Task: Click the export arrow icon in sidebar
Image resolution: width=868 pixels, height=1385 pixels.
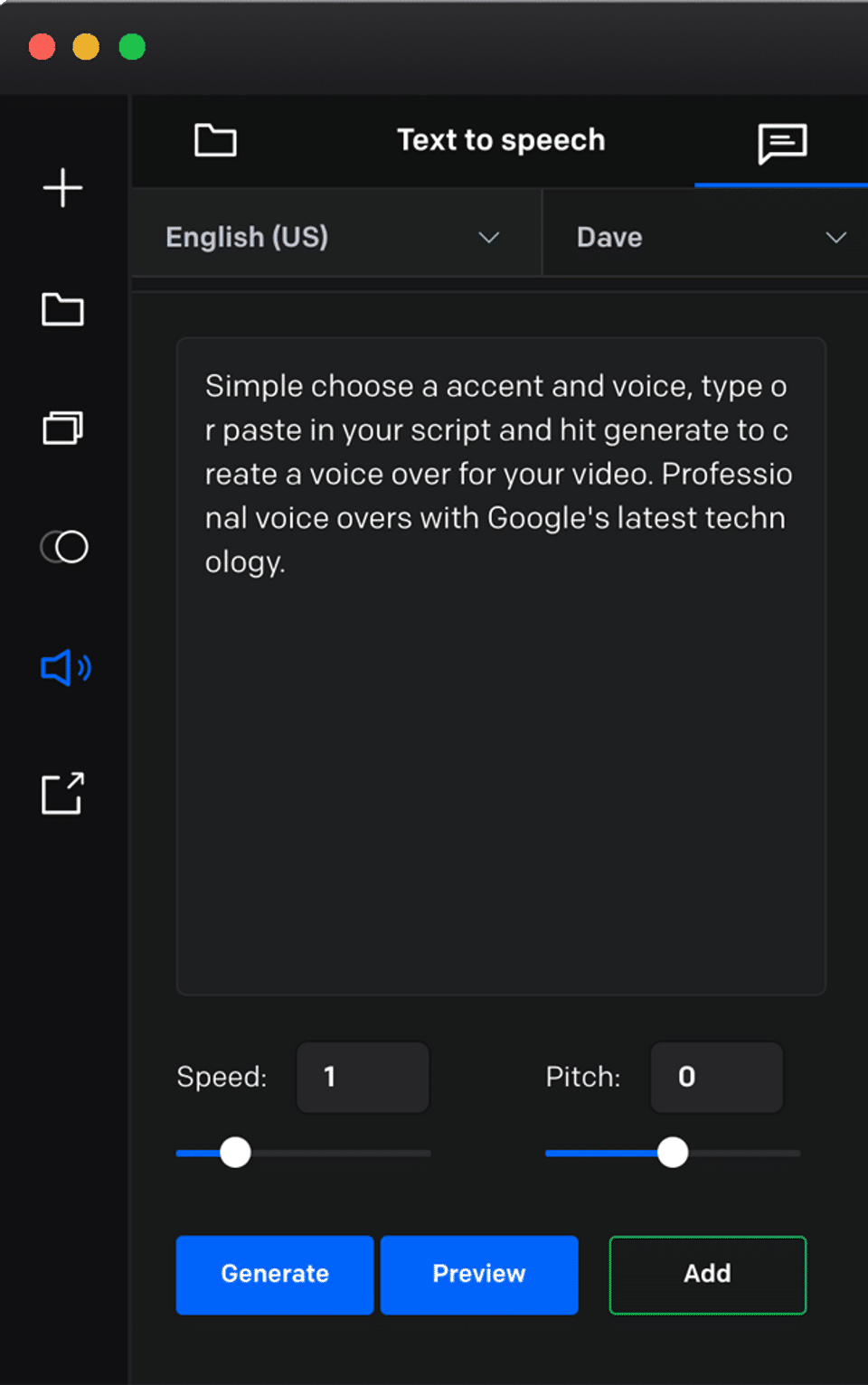Action: [x=62, y=794]
